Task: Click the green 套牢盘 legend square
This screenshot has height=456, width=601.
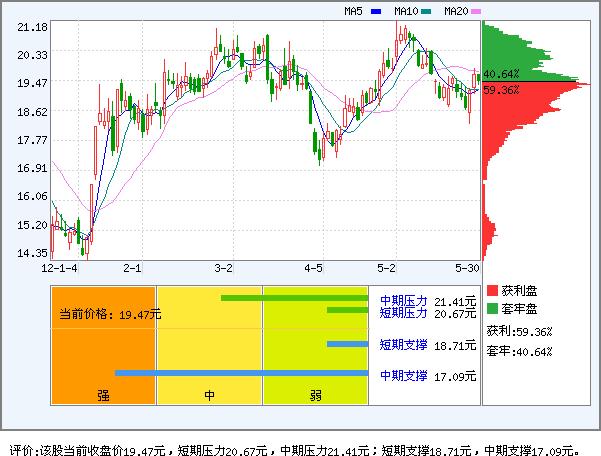Action: (492, 308)
